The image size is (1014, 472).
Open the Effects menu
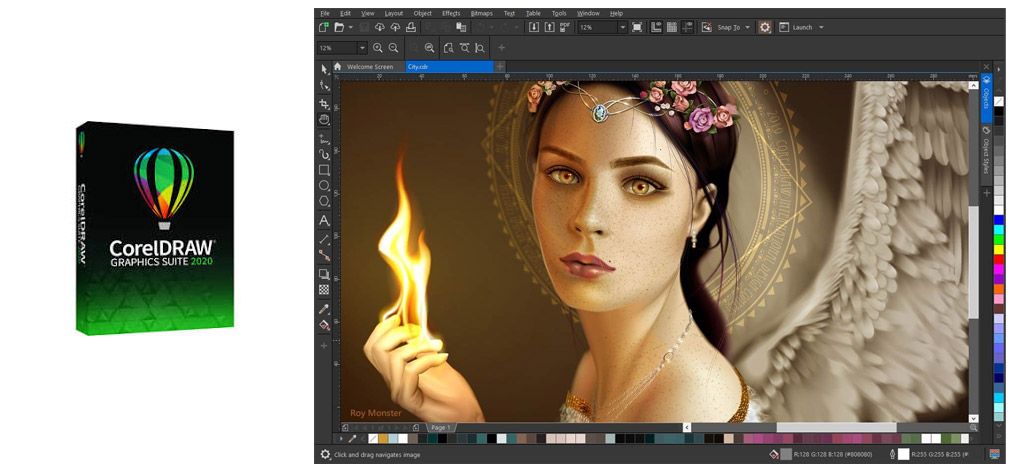[451, 13]
